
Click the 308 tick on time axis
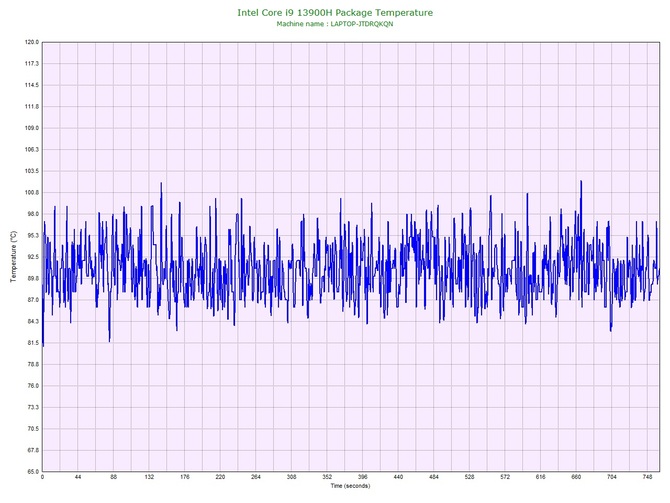291,477
